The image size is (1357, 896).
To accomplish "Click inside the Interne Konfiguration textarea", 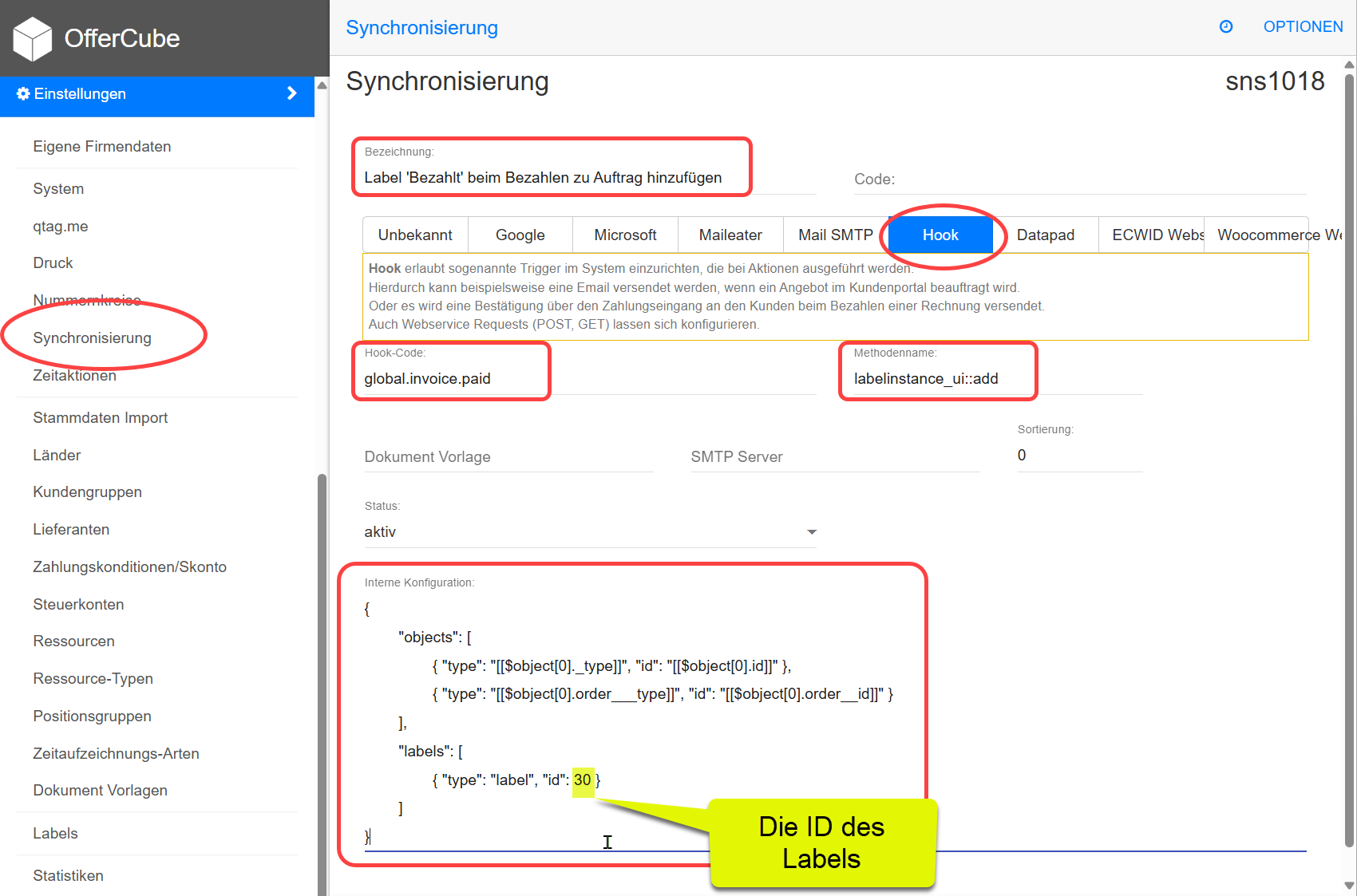I will [835, 722].
